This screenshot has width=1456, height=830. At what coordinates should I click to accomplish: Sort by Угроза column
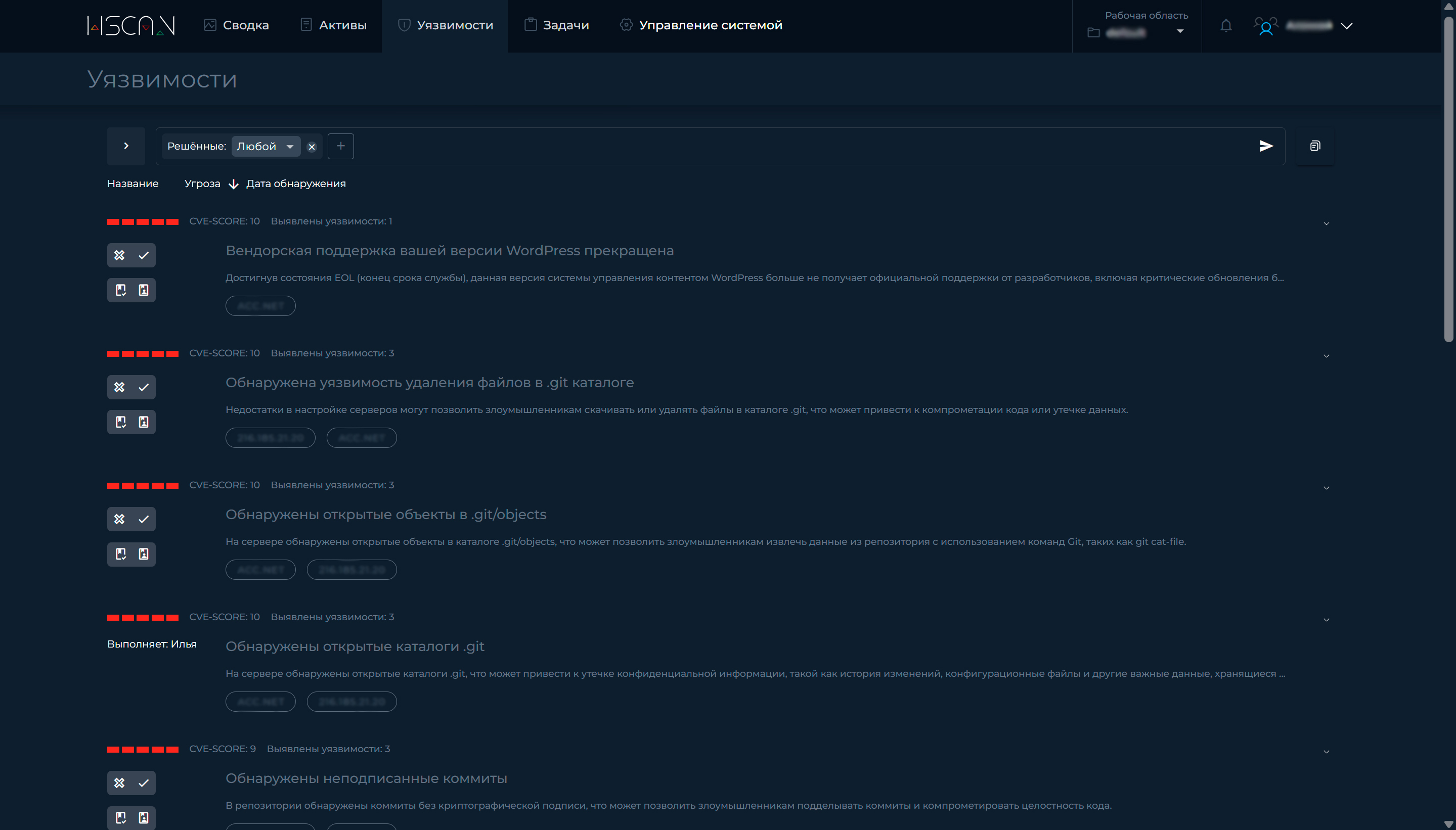point(202,183)
